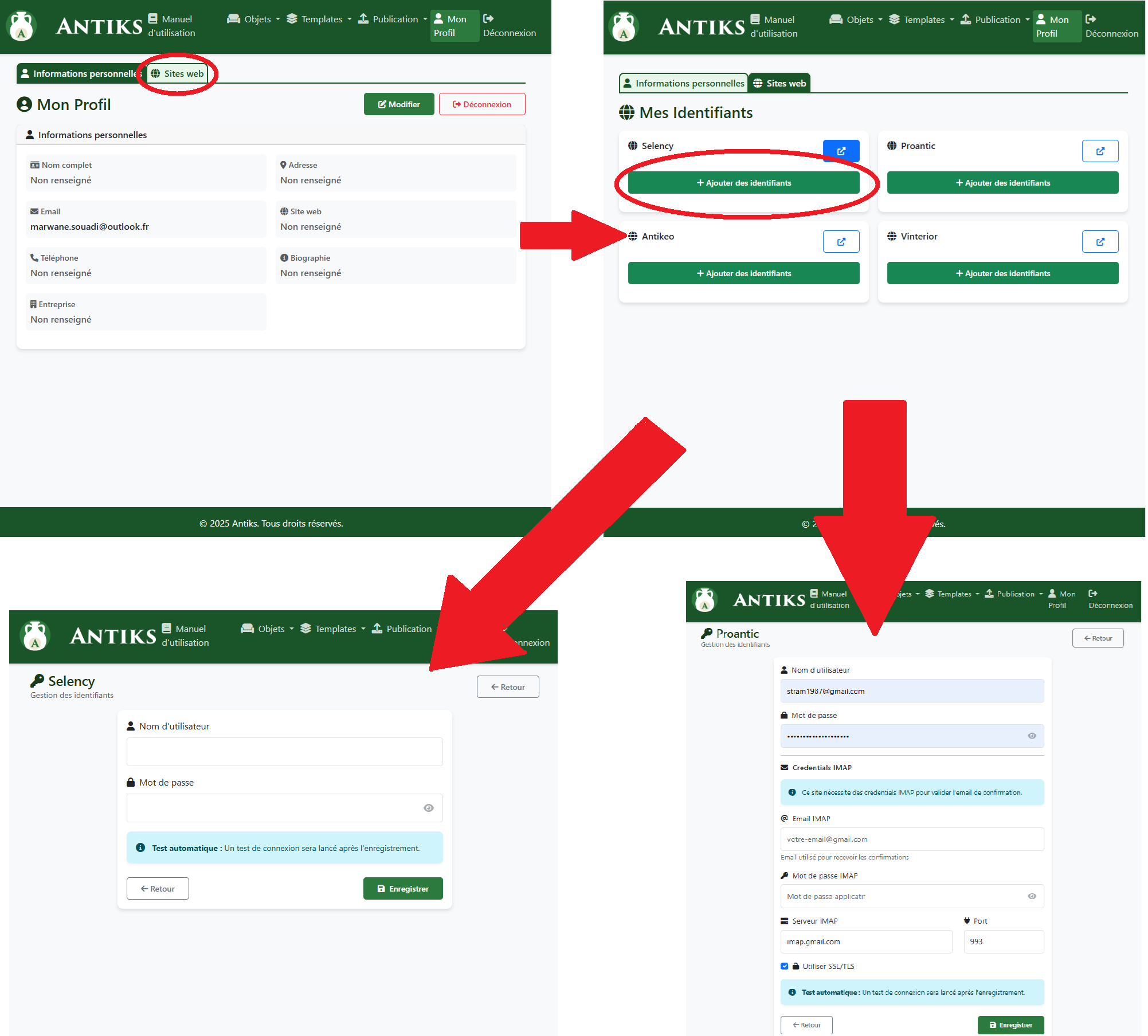Screen dimensions: 1148x1036
Task: Click Déconnexion icon in top-left navbar
Action: (488, 18)
